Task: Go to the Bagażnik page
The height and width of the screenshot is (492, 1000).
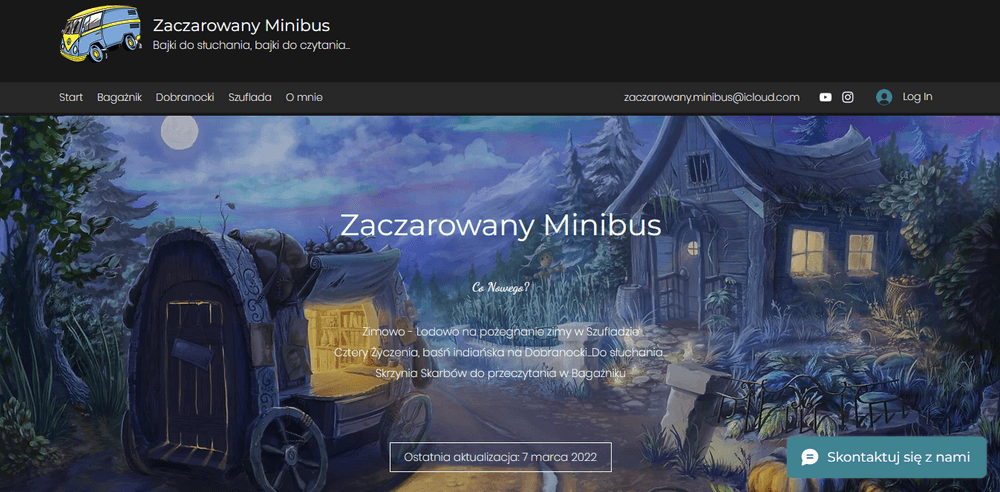Action: tap(119, 97)
